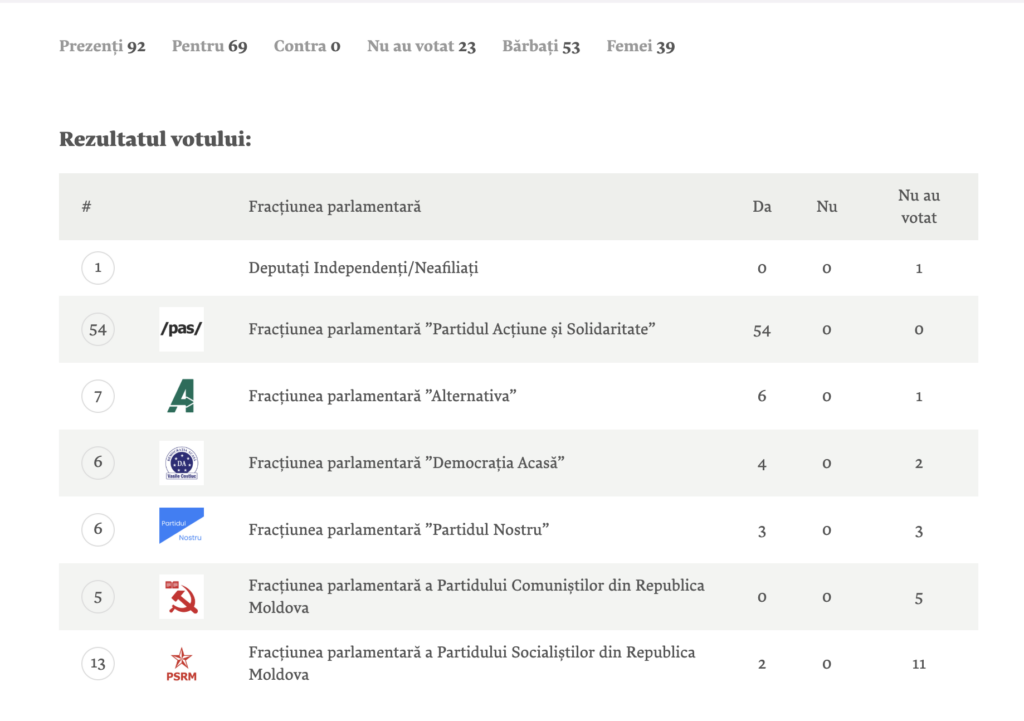1024x721 pixels.
Task: Click the Da column header
Action: coord(762,207)
